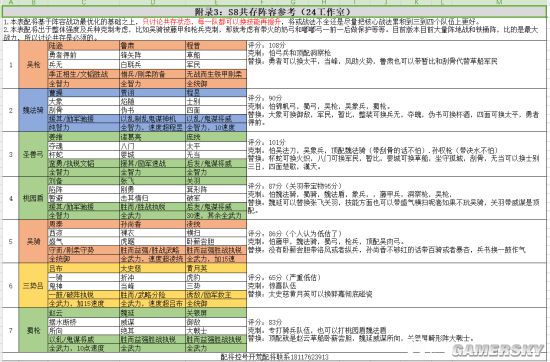The image size is (550, 362).
Task: Select the 鬼神 skill cell
Action: pyautogui.click(x=83, y=286)
